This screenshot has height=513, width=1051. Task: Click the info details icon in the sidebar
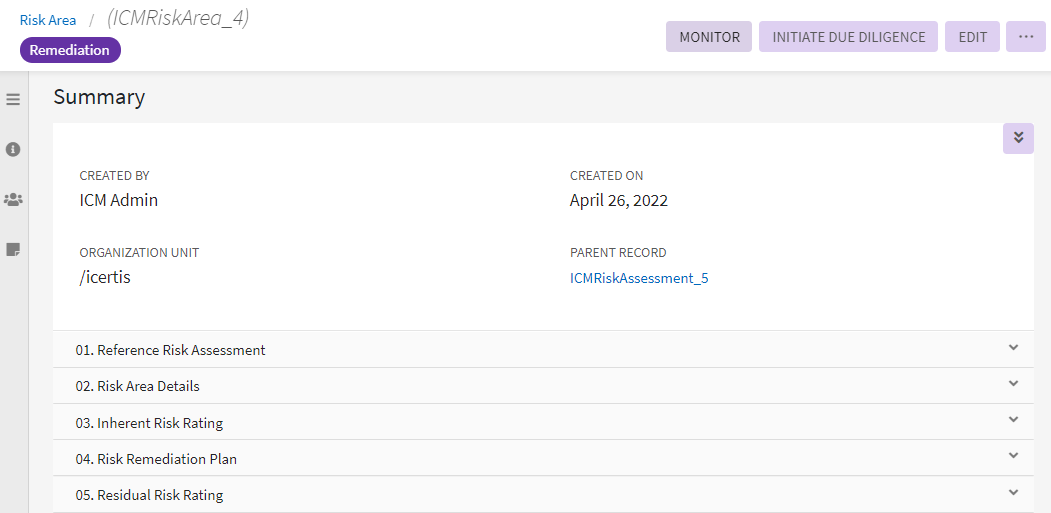[x=13, y=149]
